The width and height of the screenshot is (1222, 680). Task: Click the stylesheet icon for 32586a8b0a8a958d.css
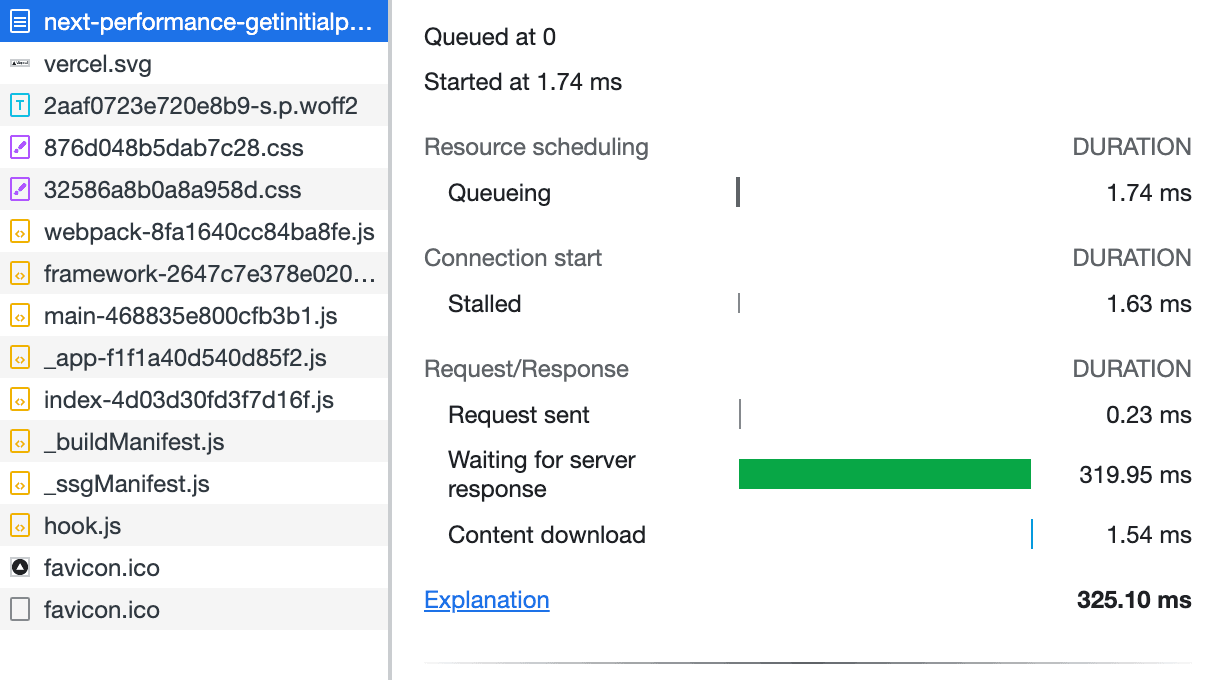[20, 190]
